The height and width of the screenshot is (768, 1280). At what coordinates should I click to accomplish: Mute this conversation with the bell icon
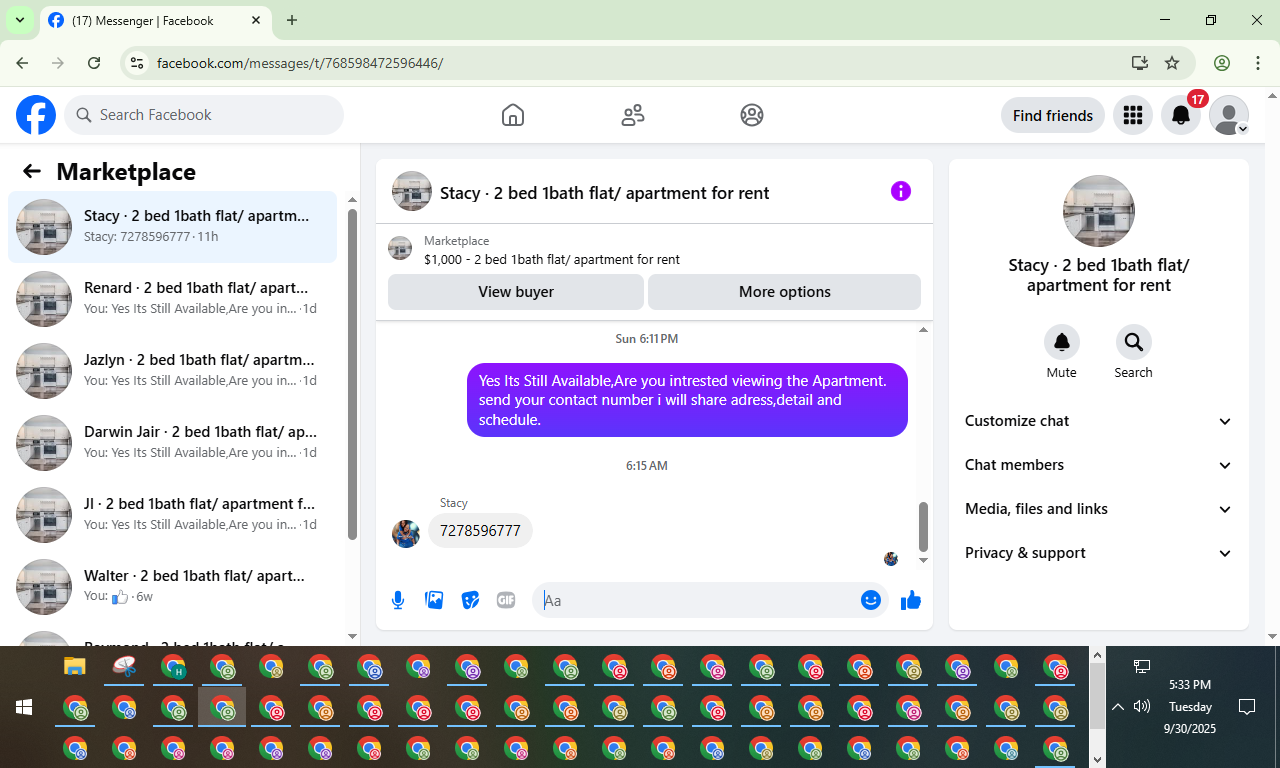(1062, 342)
